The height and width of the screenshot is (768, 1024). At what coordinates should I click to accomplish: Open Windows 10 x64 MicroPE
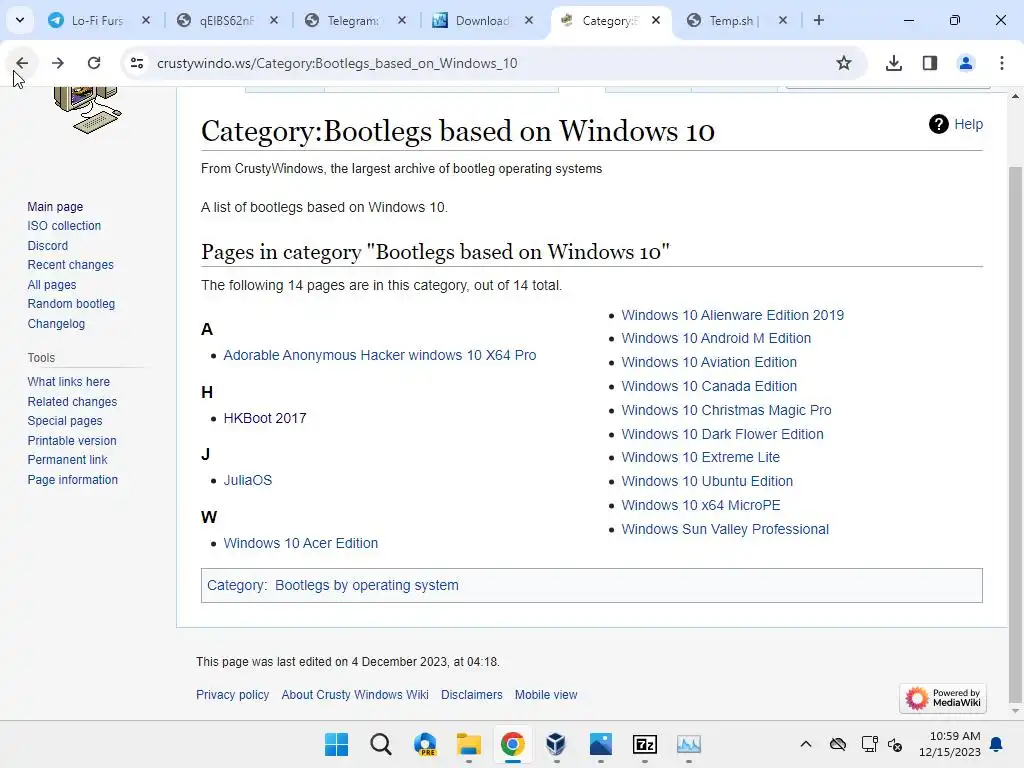point(701,505)
